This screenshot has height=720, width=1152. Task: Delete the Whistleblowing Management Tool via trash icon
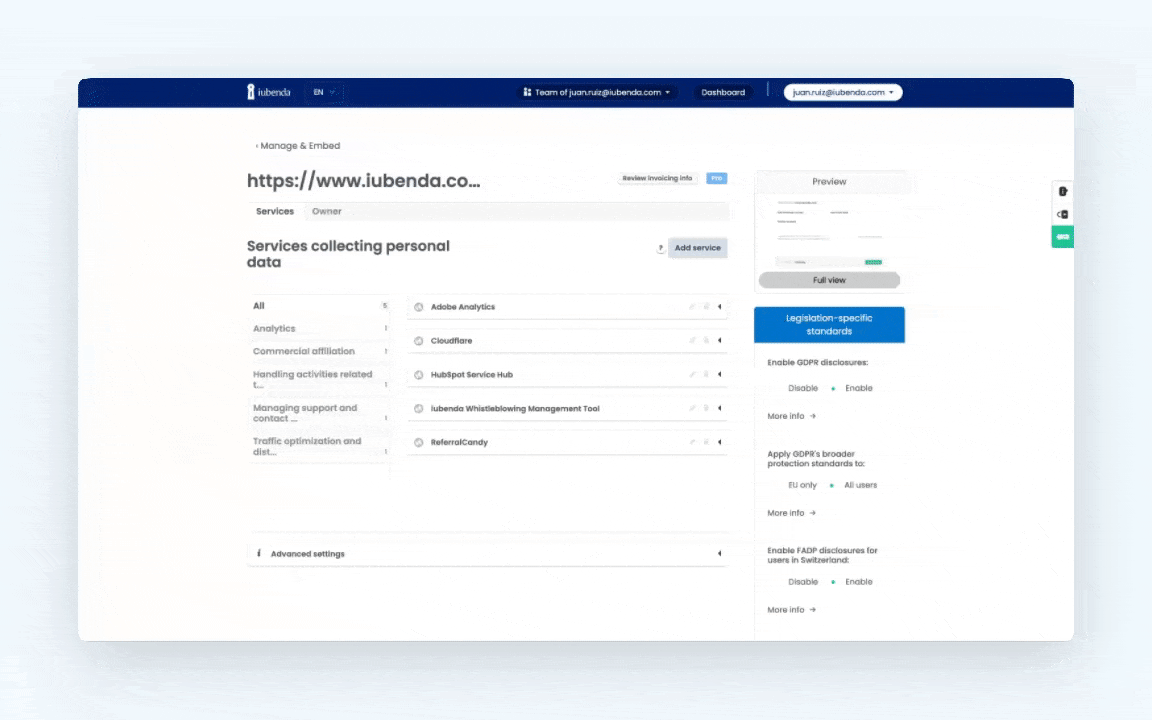click(706, 408)
